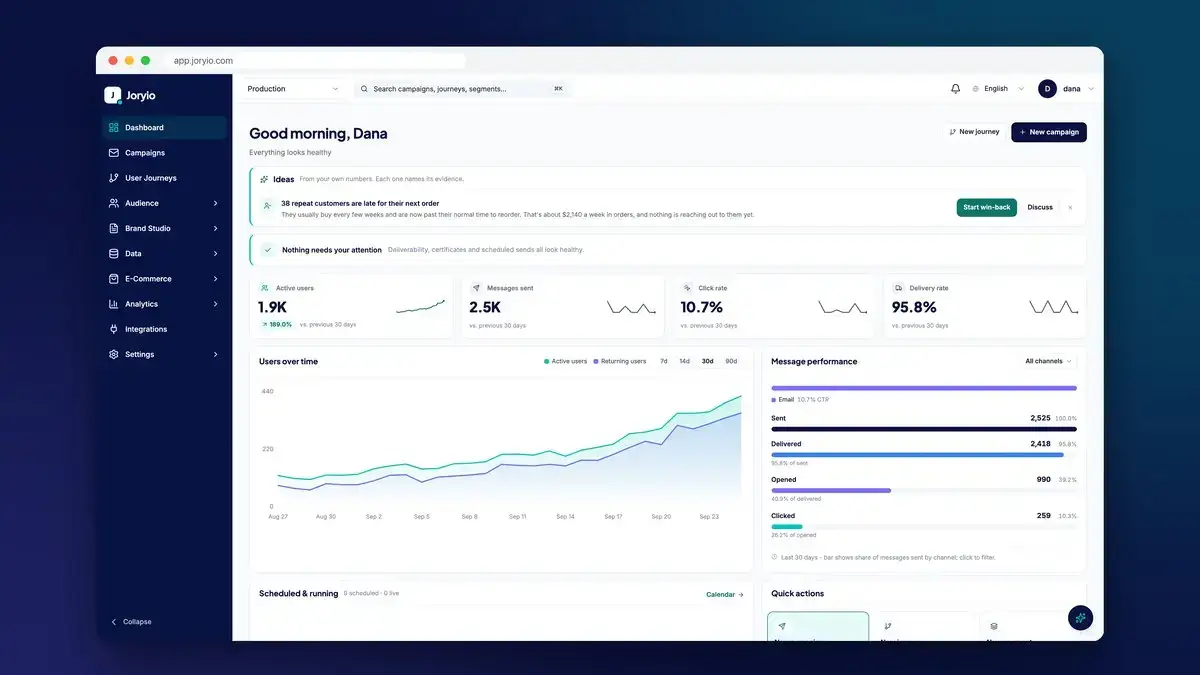Image resolution: width=1200 pixels, height=675 pixels.
Task: Toggle Returning users legend series
Action: coord(620,361)
